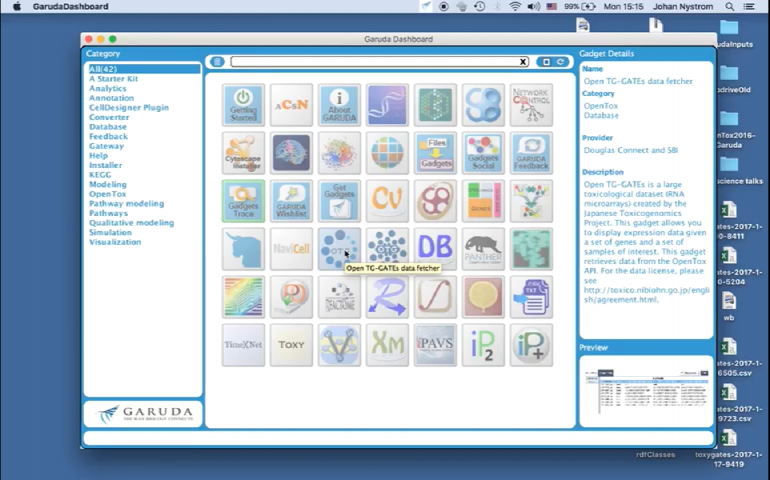
Task: Open the Gadgets Social icon
Action: [483, 153]
